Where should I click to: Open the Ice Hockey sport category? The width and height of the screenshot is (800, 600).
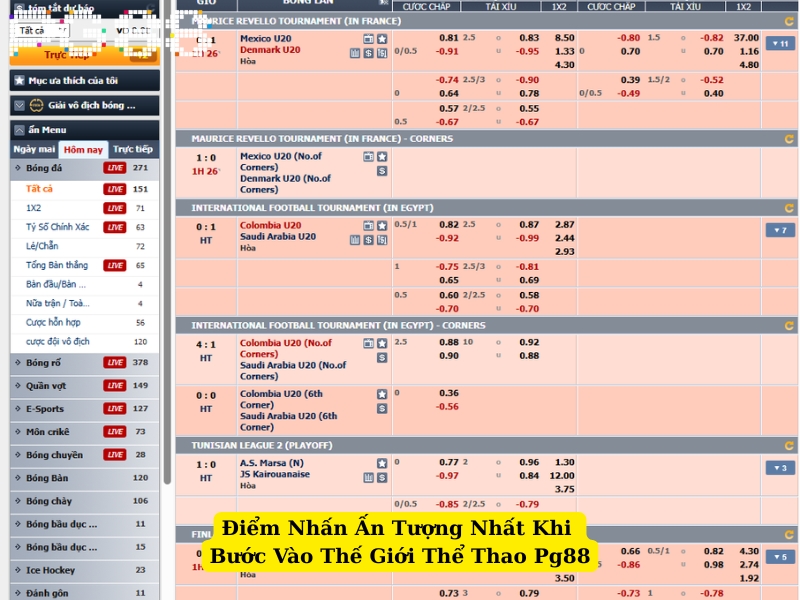coord(85,570)
